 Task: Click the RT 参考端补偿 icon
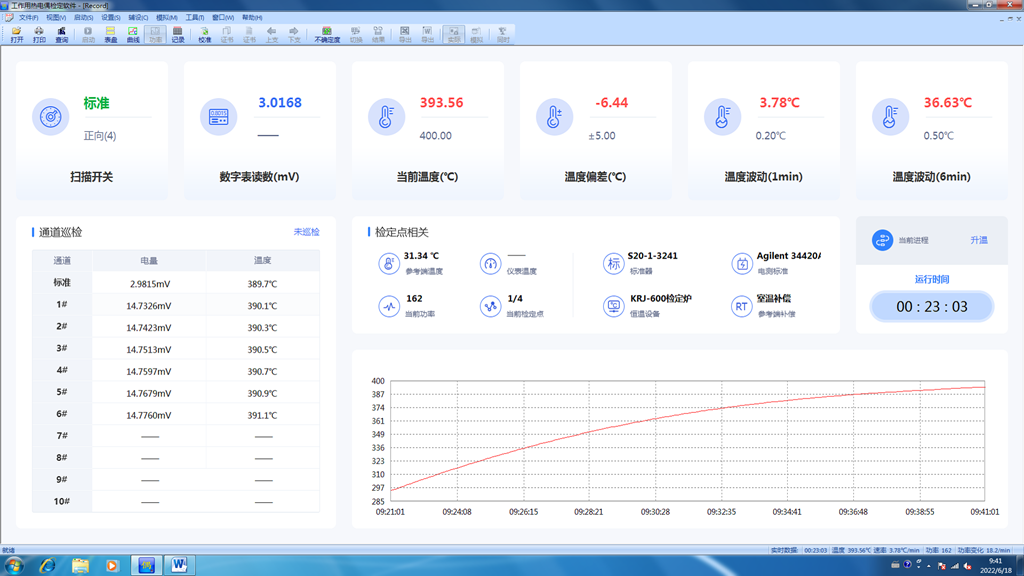[741, 306]
